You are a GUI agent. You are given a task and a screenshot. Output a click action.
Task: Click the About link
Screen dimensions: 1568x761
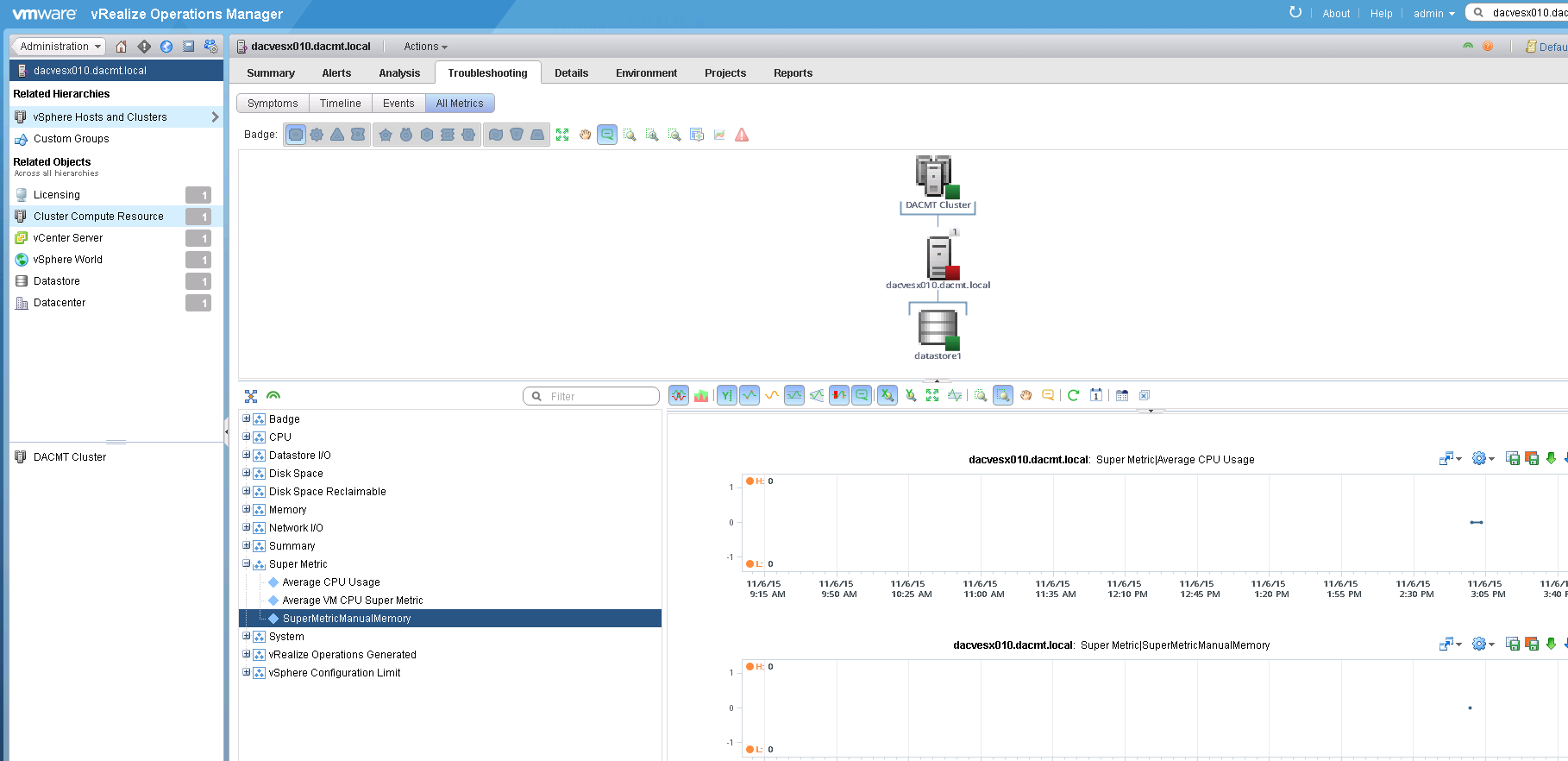coord(1336,13)
